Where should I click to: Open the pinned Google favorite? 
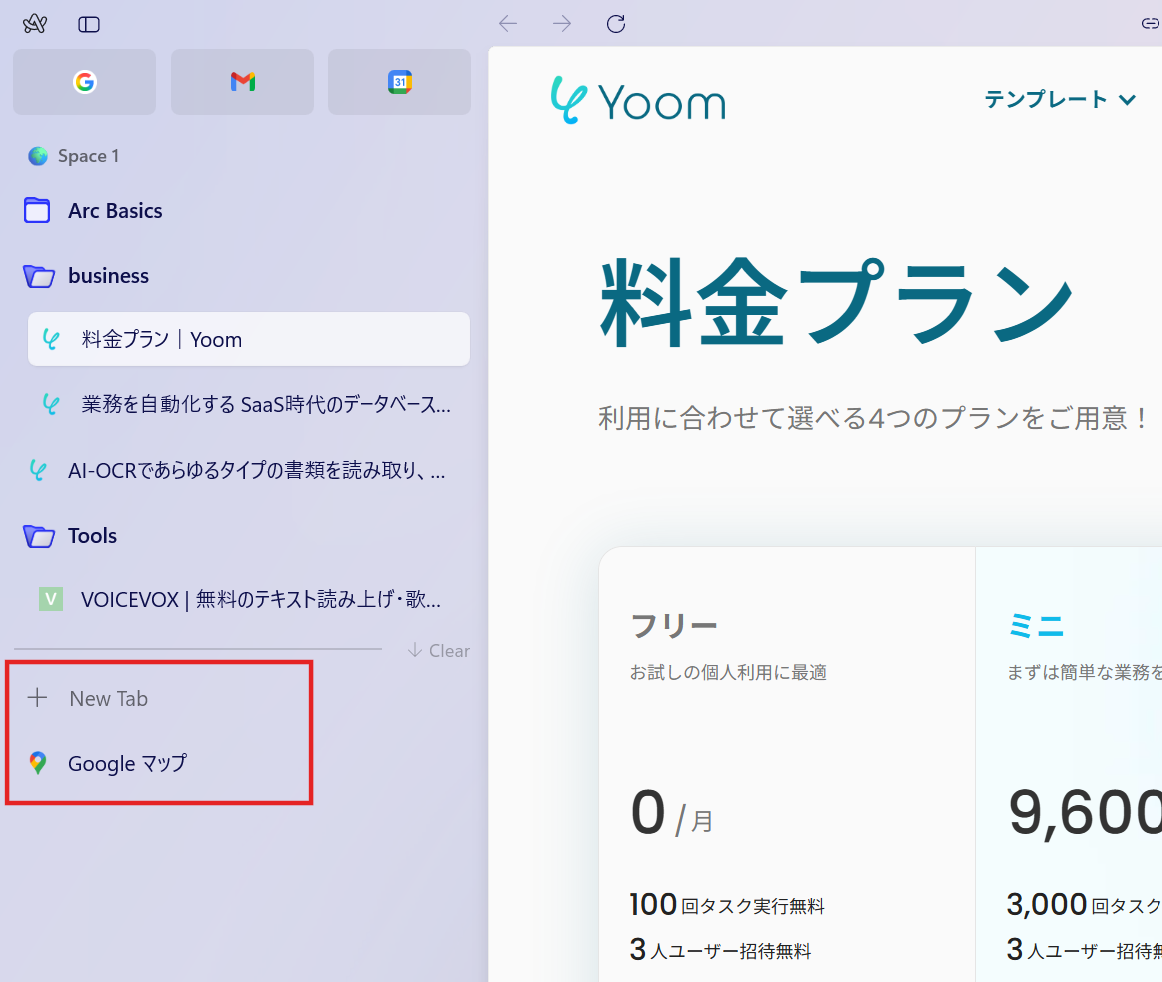84,82
